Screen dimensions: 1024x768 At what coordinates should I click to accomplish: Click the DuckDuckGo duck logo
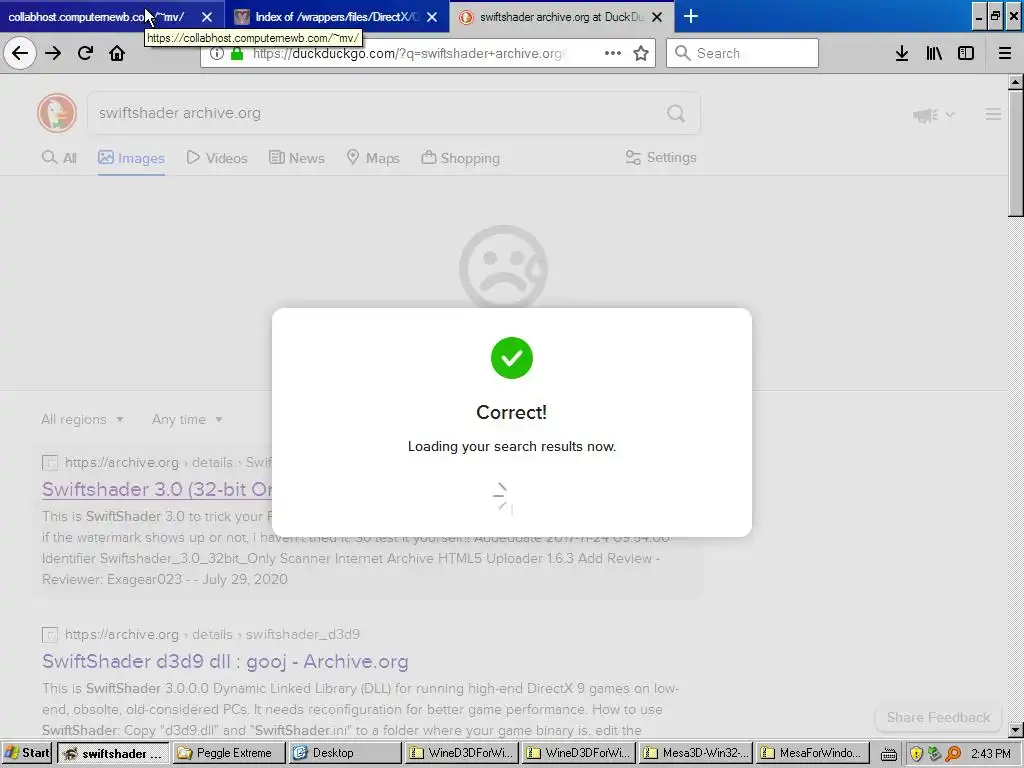pos(57,113)
